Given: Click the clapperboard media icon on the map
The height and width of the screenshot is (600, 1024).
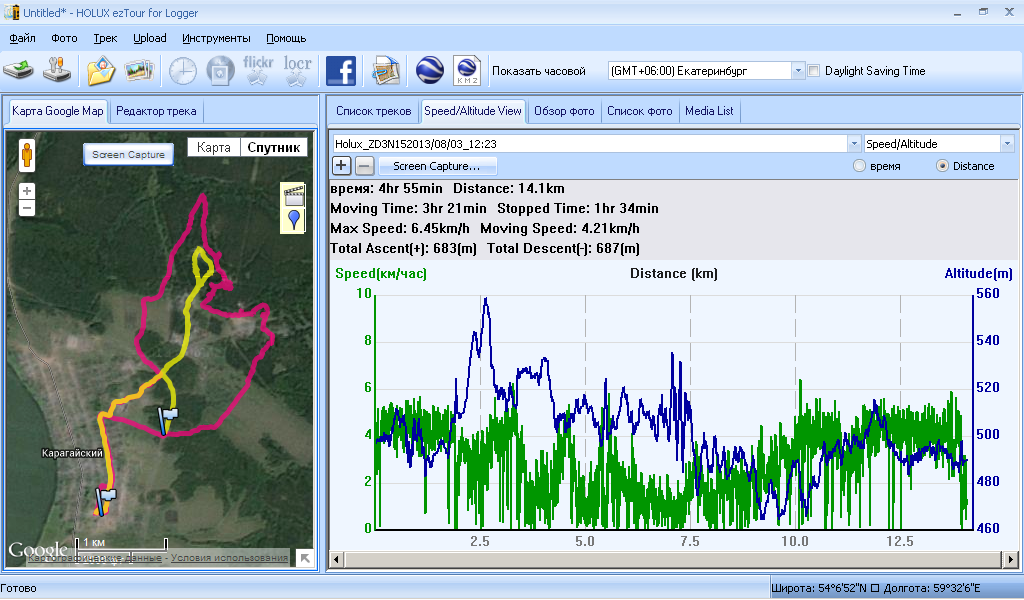Looking at the screenshot, I should click(294, 195).
